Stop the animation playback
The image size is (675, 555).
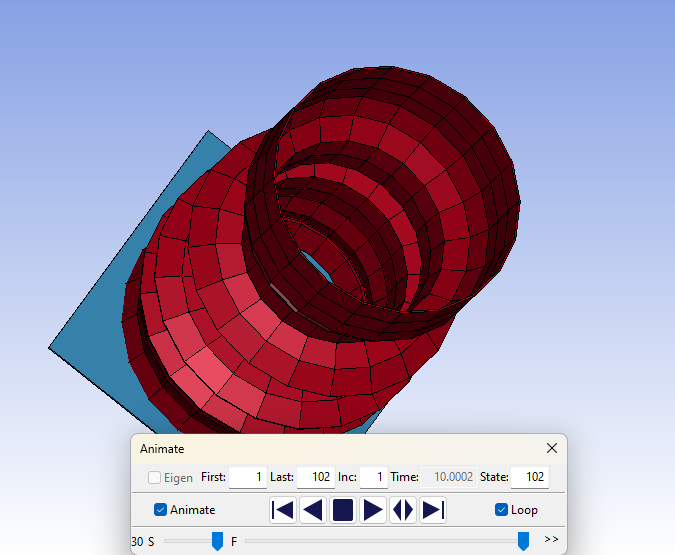point(343,510)
